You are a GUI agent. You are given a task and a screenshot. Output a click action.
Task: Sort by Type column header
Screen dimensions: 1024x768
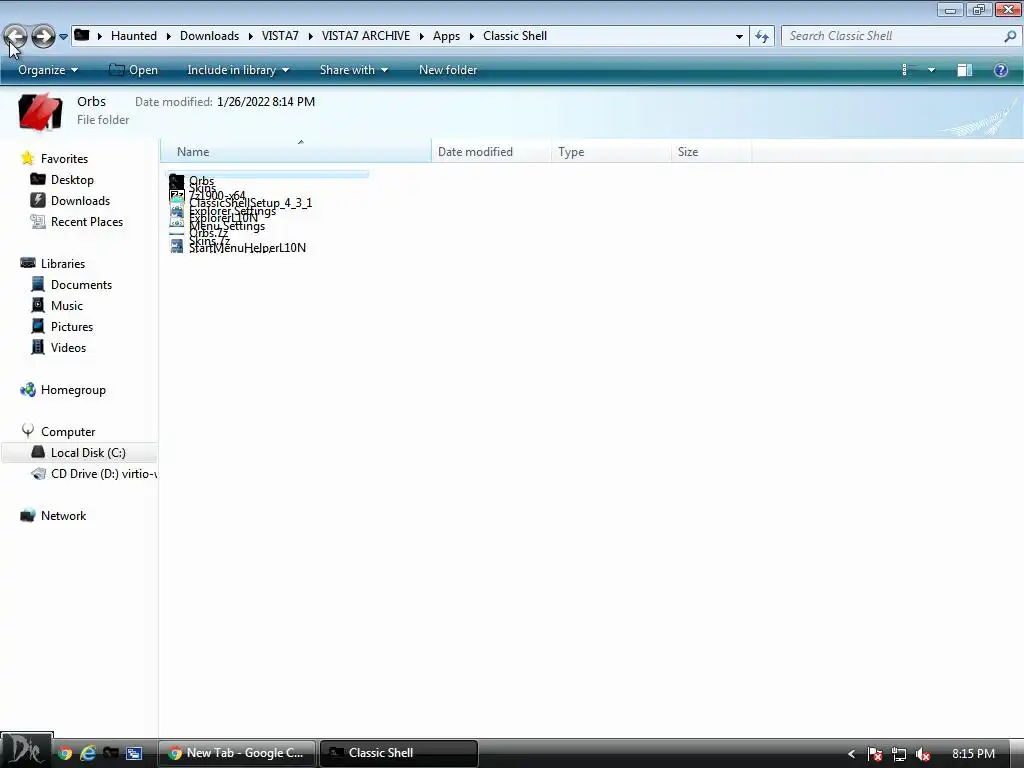(x=611, y=152)
